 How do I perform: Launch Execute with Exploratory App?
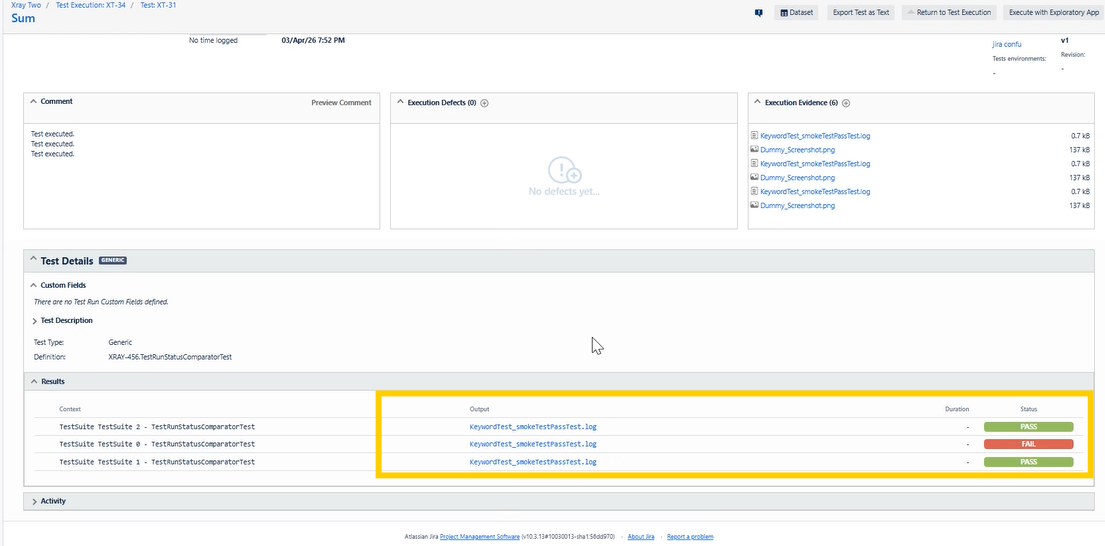point(1053,13)
